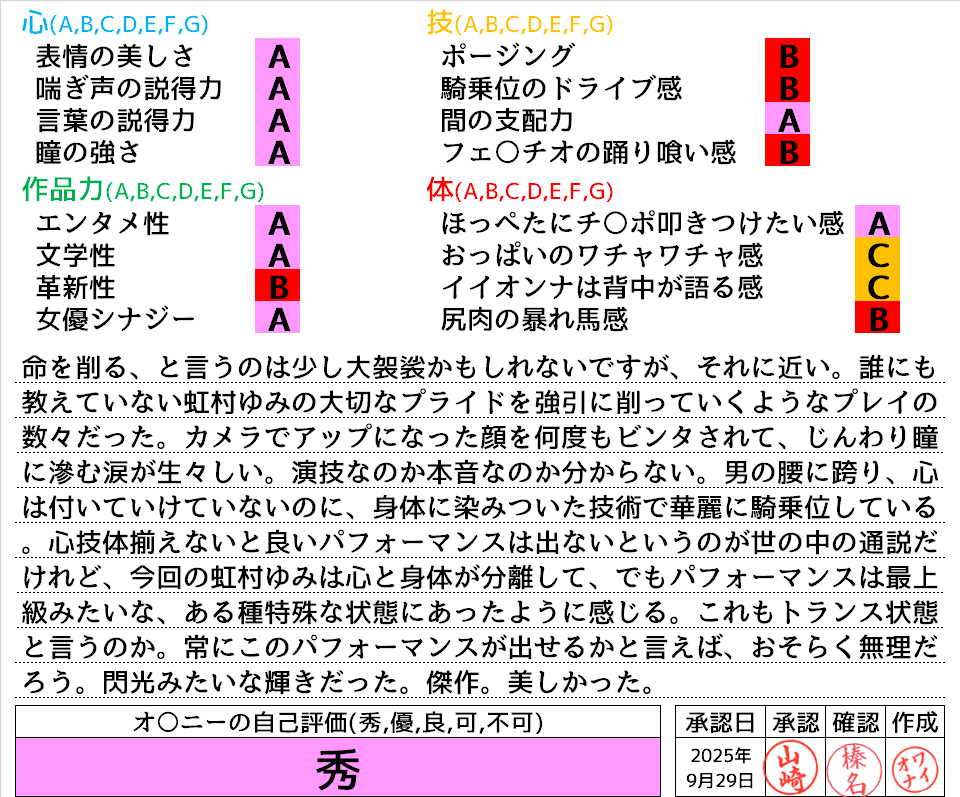Click the 作成 header cell
The width and height of the screenshot is (960, 797).
(x=915, y=722)
